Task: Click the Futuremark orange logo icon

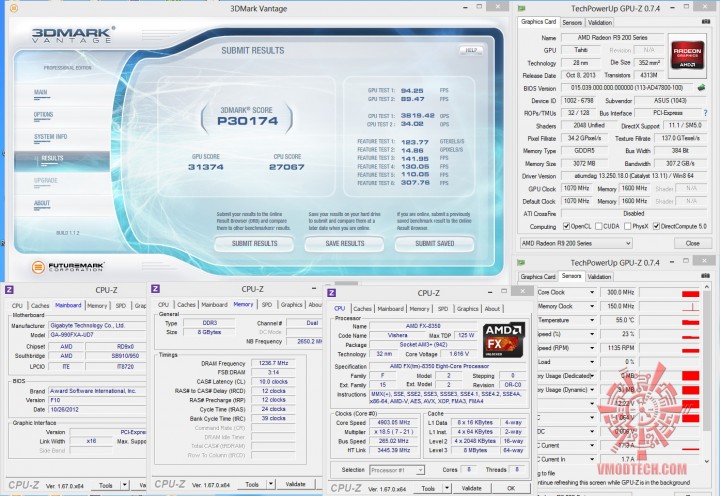Action: tap(38, 266)
